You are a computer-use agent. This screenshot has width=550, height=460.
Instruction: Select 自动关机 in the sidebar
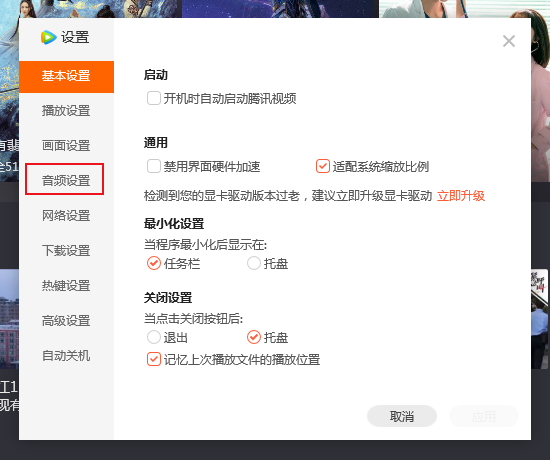pos(66,356)
